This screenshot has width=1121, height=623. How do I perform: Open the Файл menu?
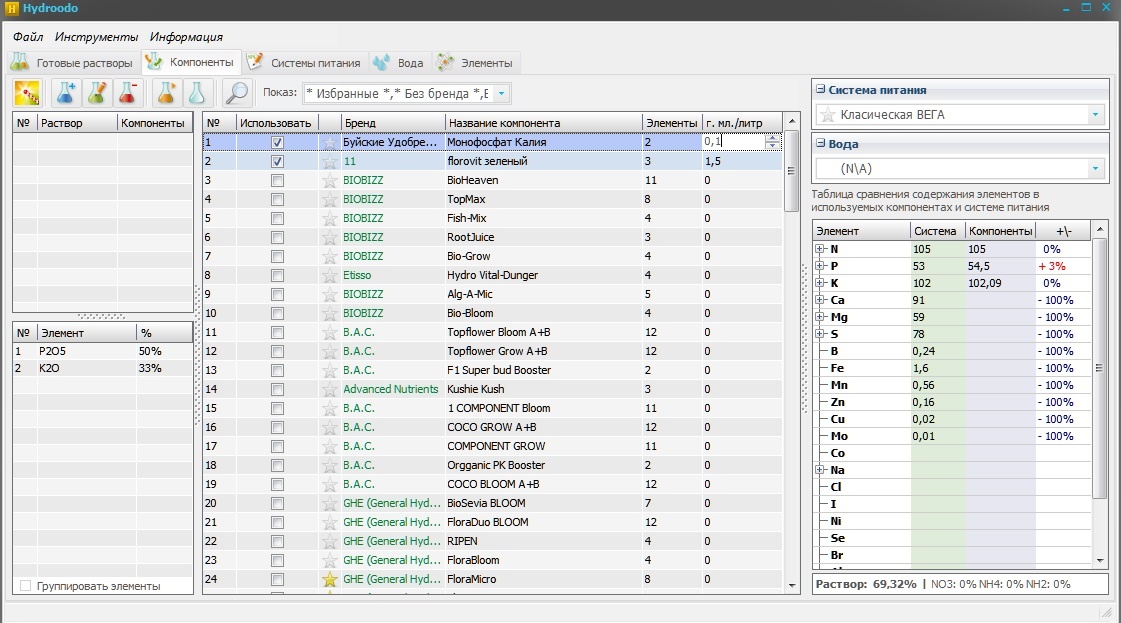28,36
